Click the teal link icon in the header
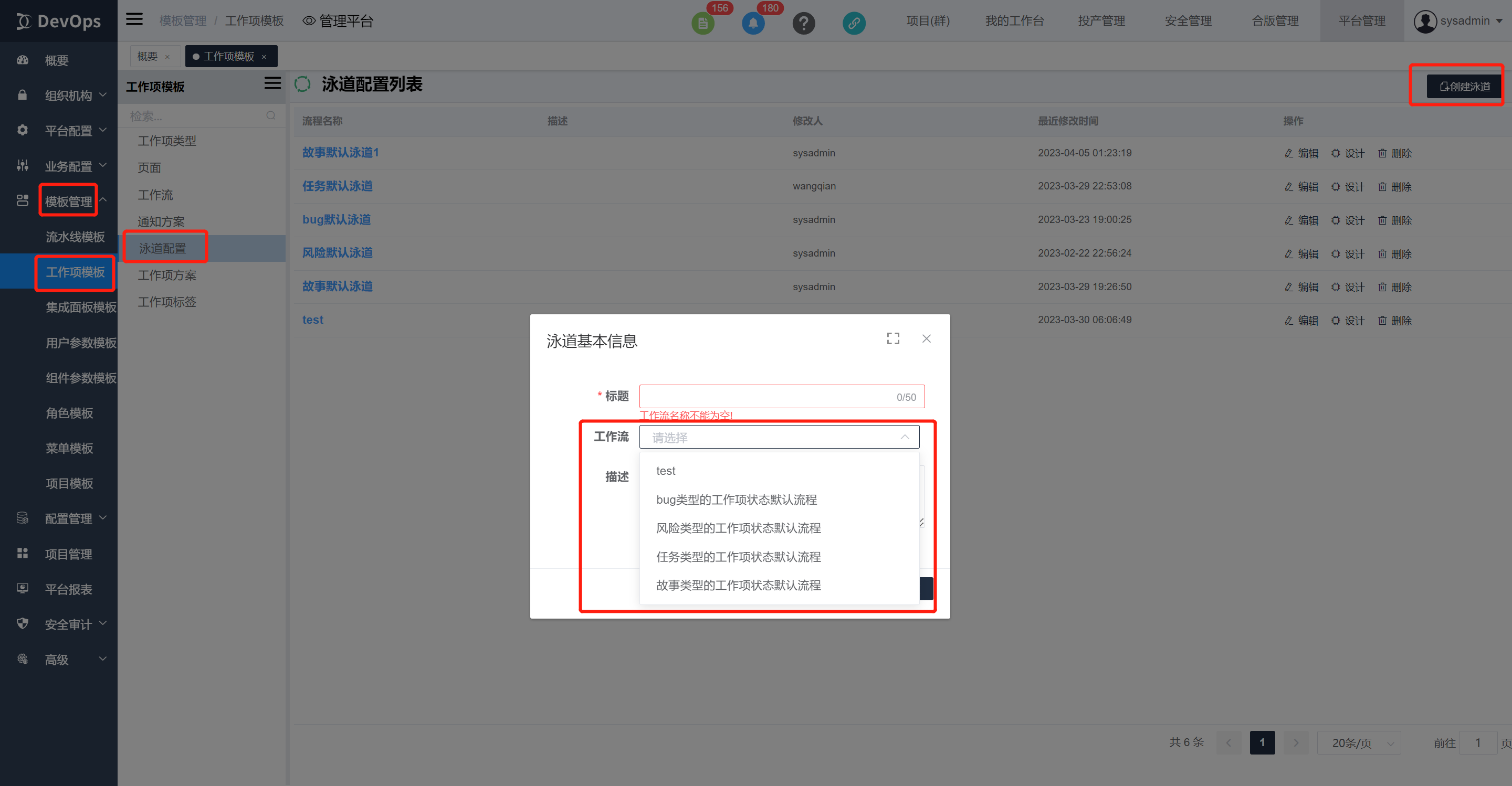Image resolution: width=1512 pixels, height=786 pixels. coord(854,24)
